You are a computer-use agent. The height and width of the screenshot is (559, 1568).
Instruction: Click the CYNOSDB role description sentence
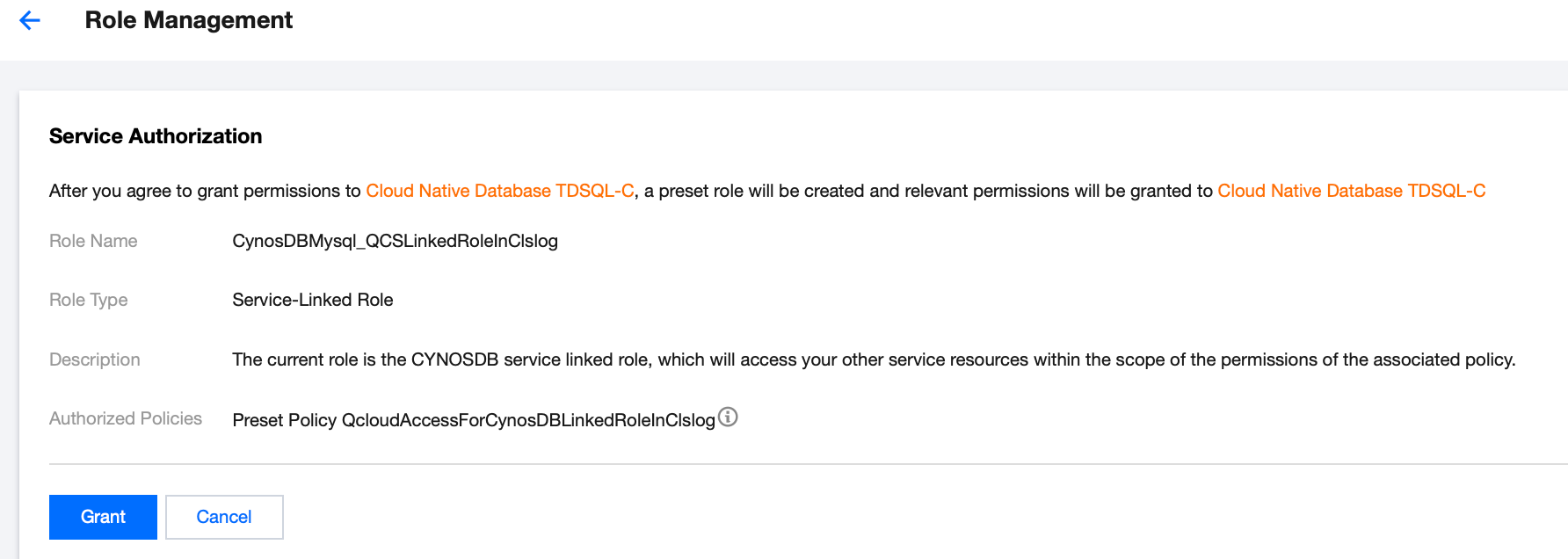[x=873, y=359]
